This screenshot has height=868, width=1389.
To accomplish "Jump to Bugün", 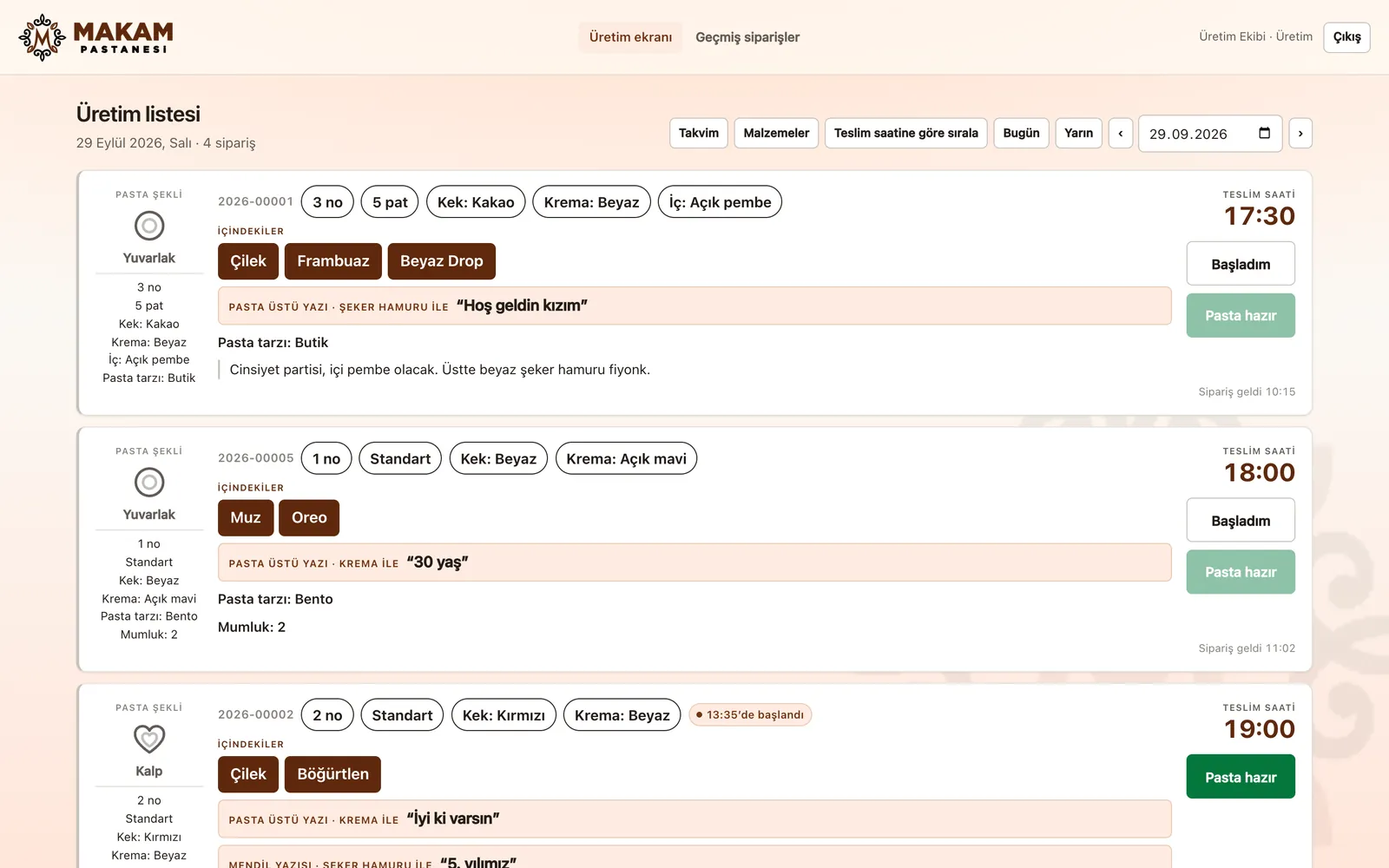I will [1021, 133].
